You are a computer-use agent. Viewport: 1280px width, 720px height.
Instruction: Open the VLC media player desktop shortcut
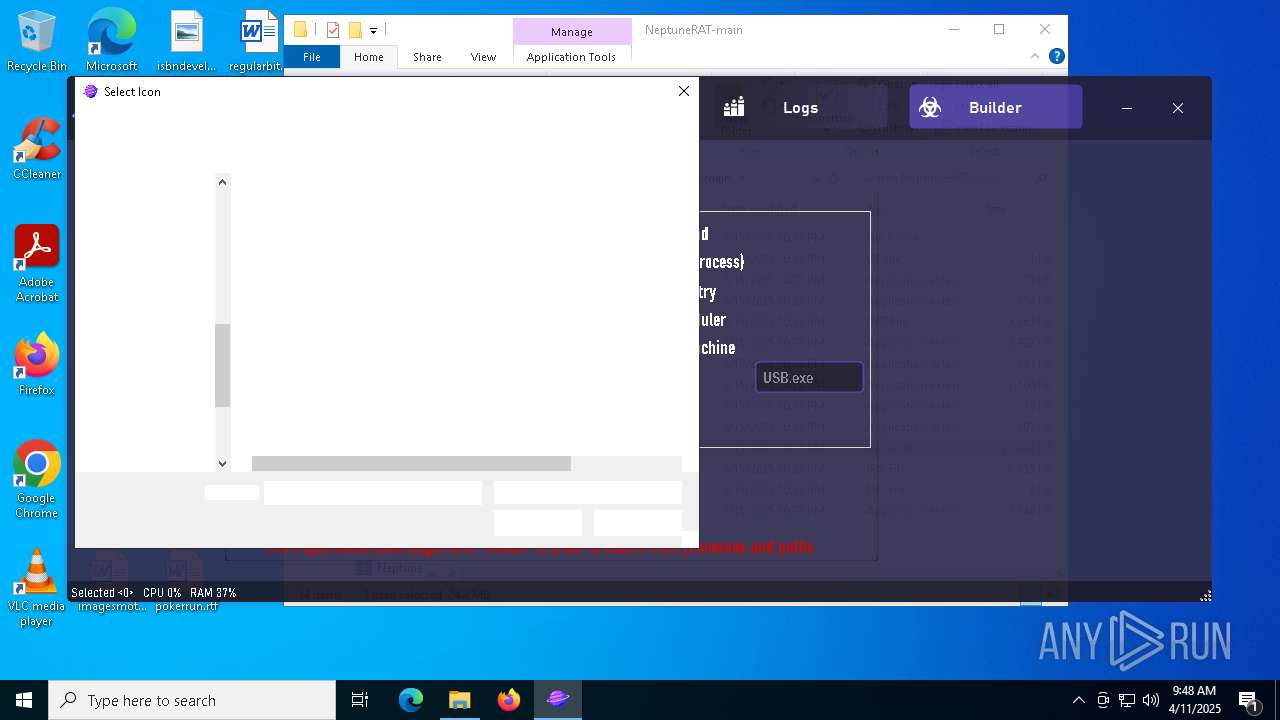(37, 588)
